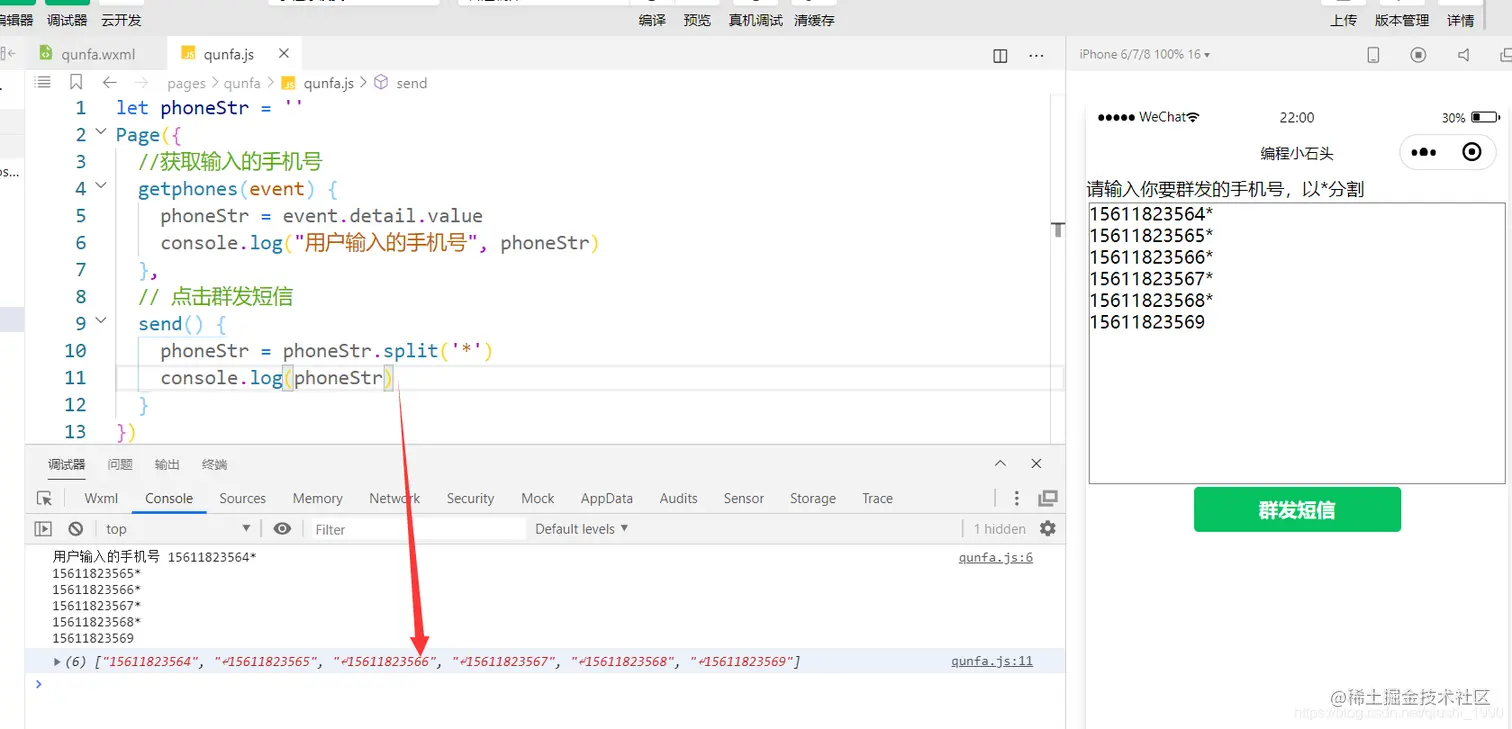Open the editor more actions ellipsis
Screen dimensions: 1512x729
1036,56
